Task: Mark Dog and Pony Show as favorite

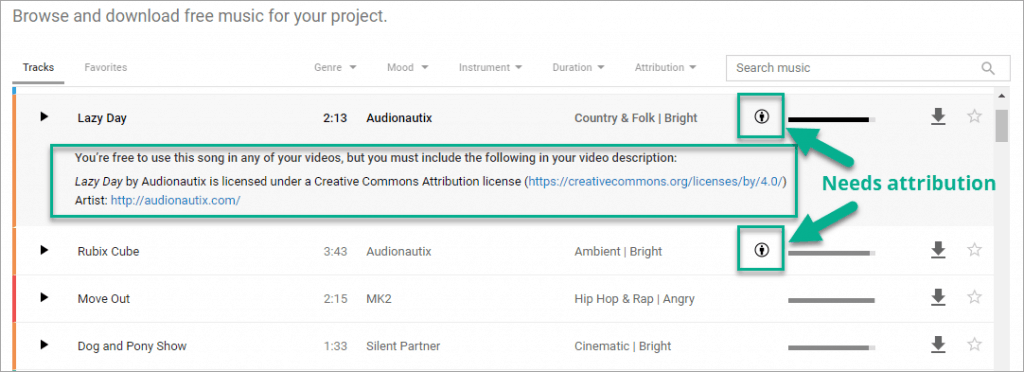Action: tap(974, 345)
